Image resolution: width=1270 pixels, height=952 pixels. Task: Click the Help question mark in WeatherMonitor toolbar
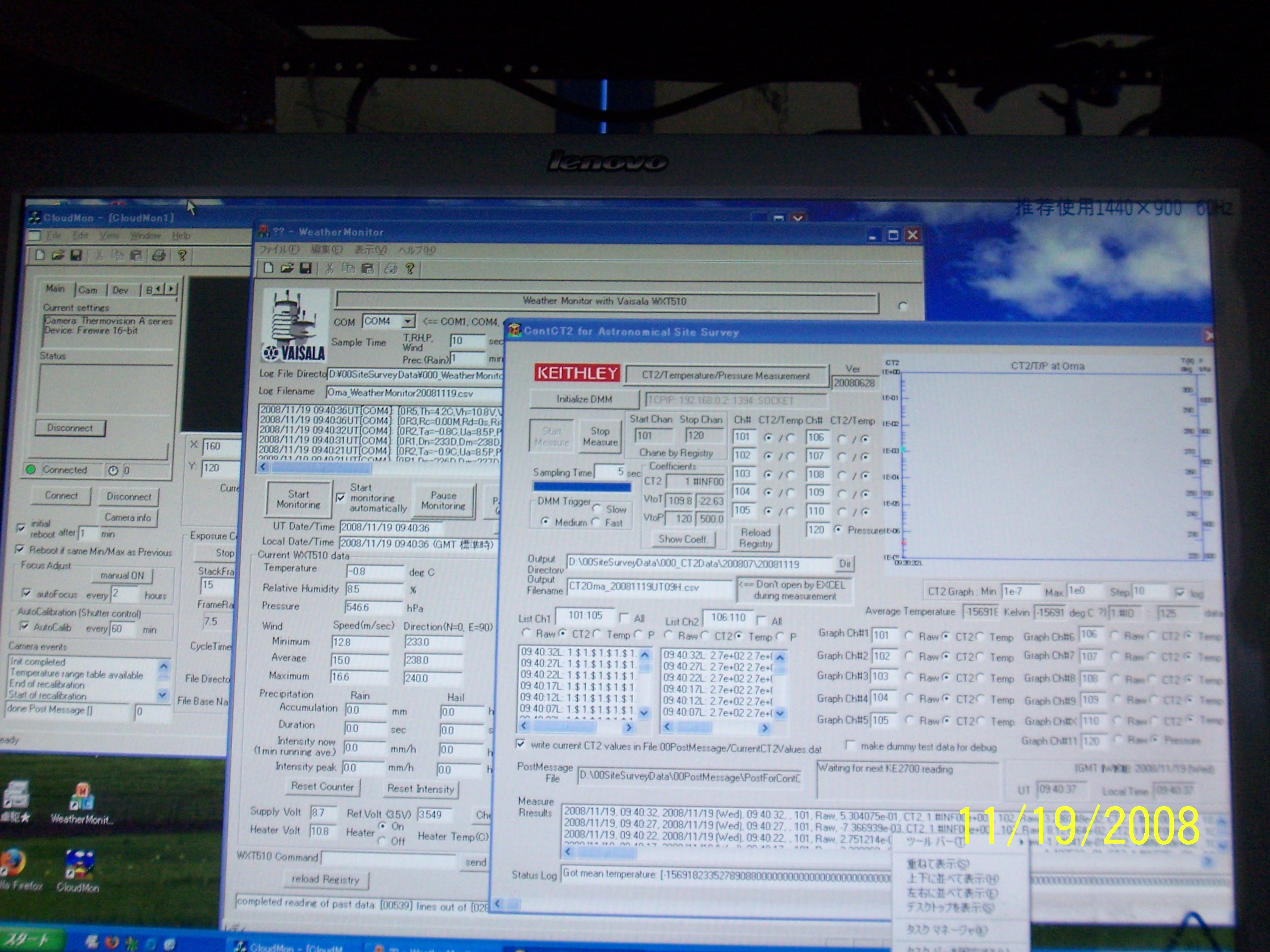[x=410, y=269]
